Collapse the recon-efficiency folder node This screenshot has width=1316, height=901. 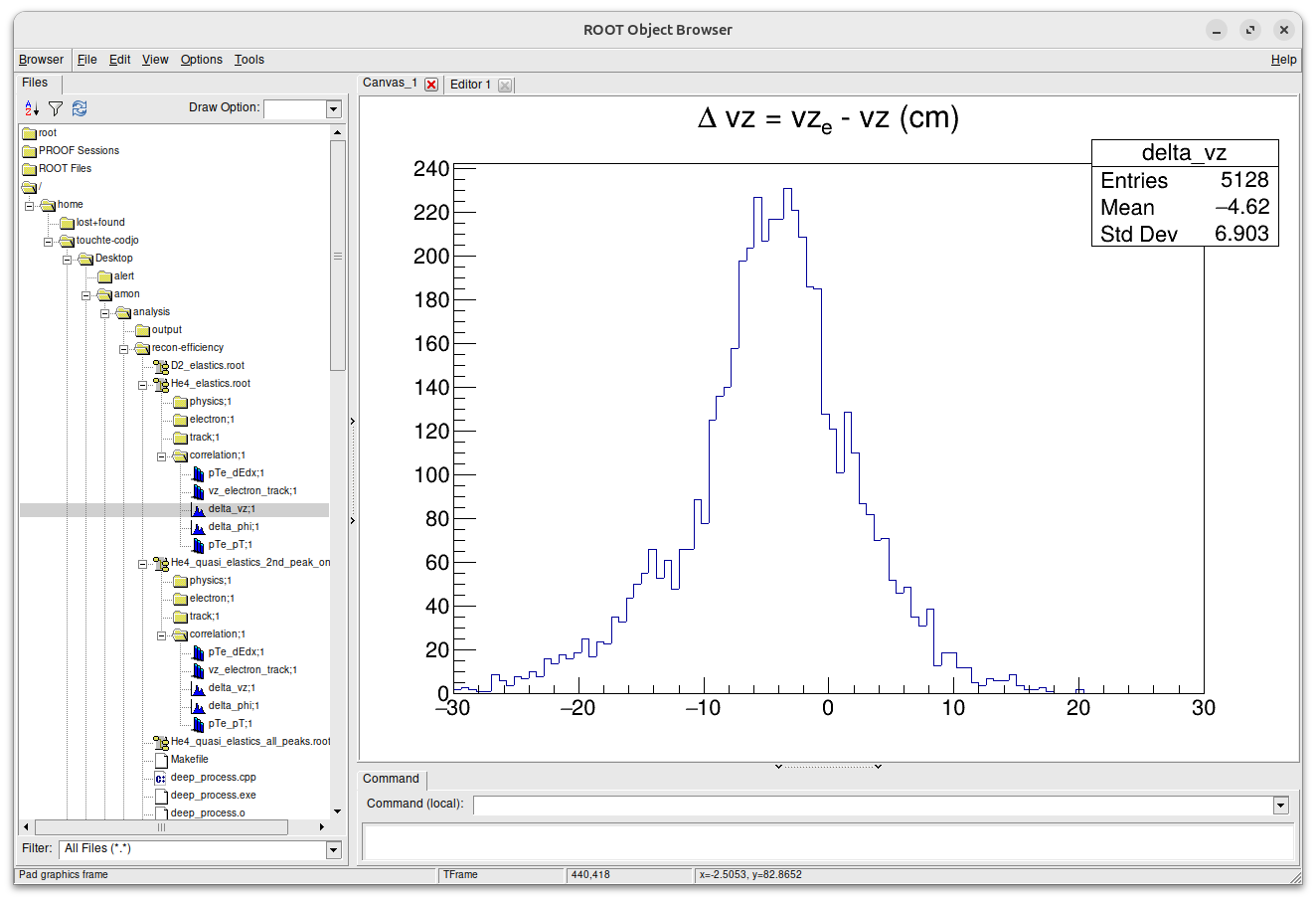click(124, 349)
